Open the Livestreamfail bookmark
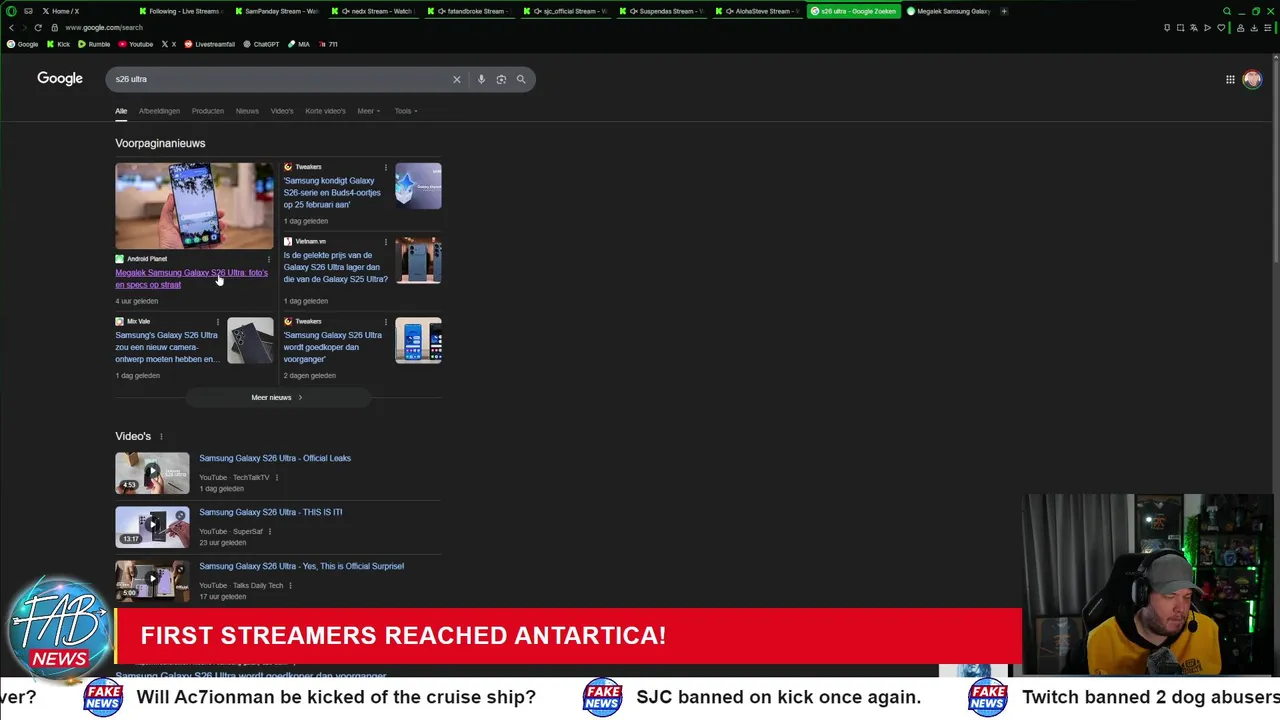Screen dimensions: 1280x720 click(x=209, y=44)
